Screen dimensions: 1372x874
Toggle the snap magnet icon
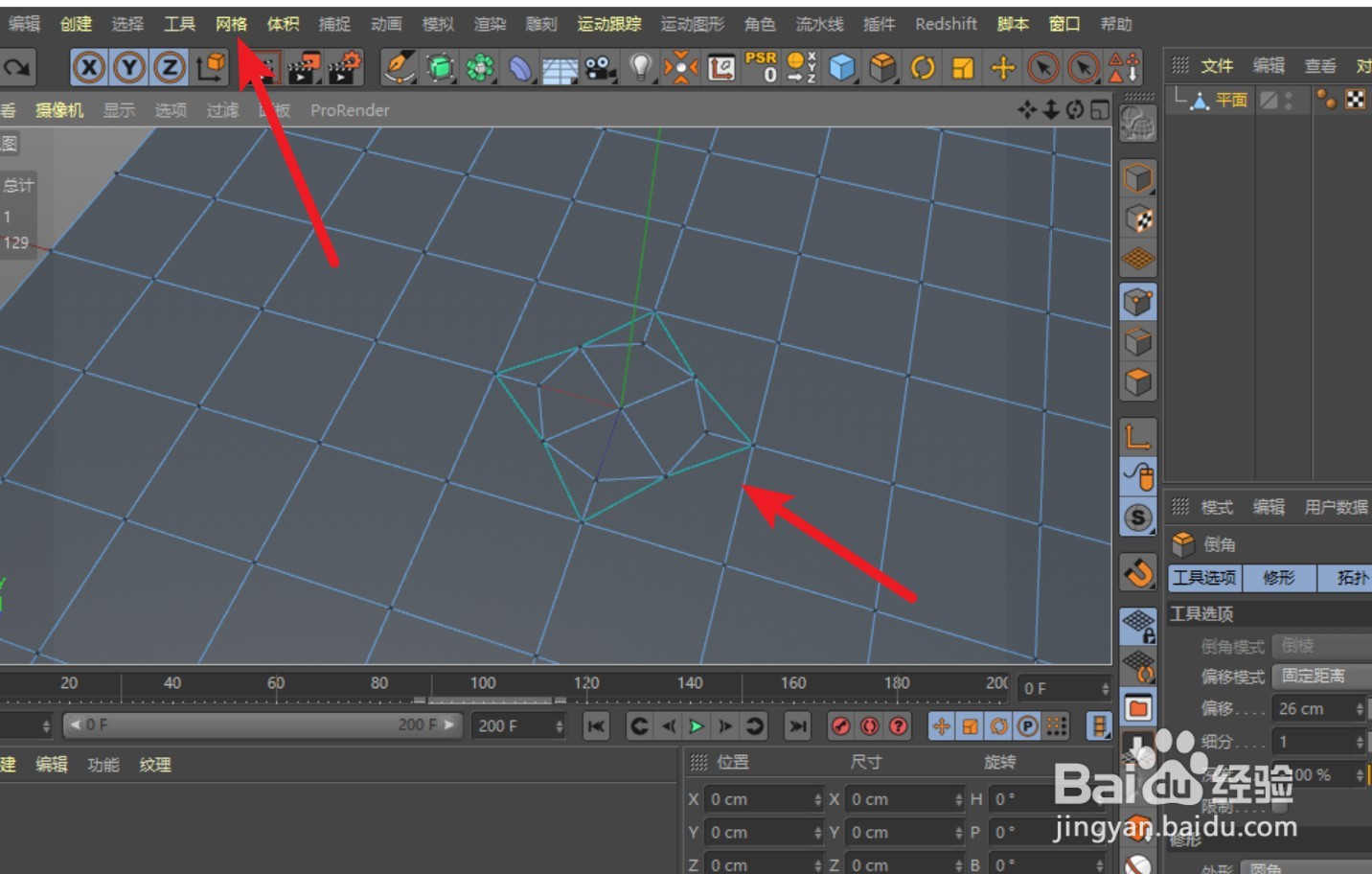[1138, 573]
